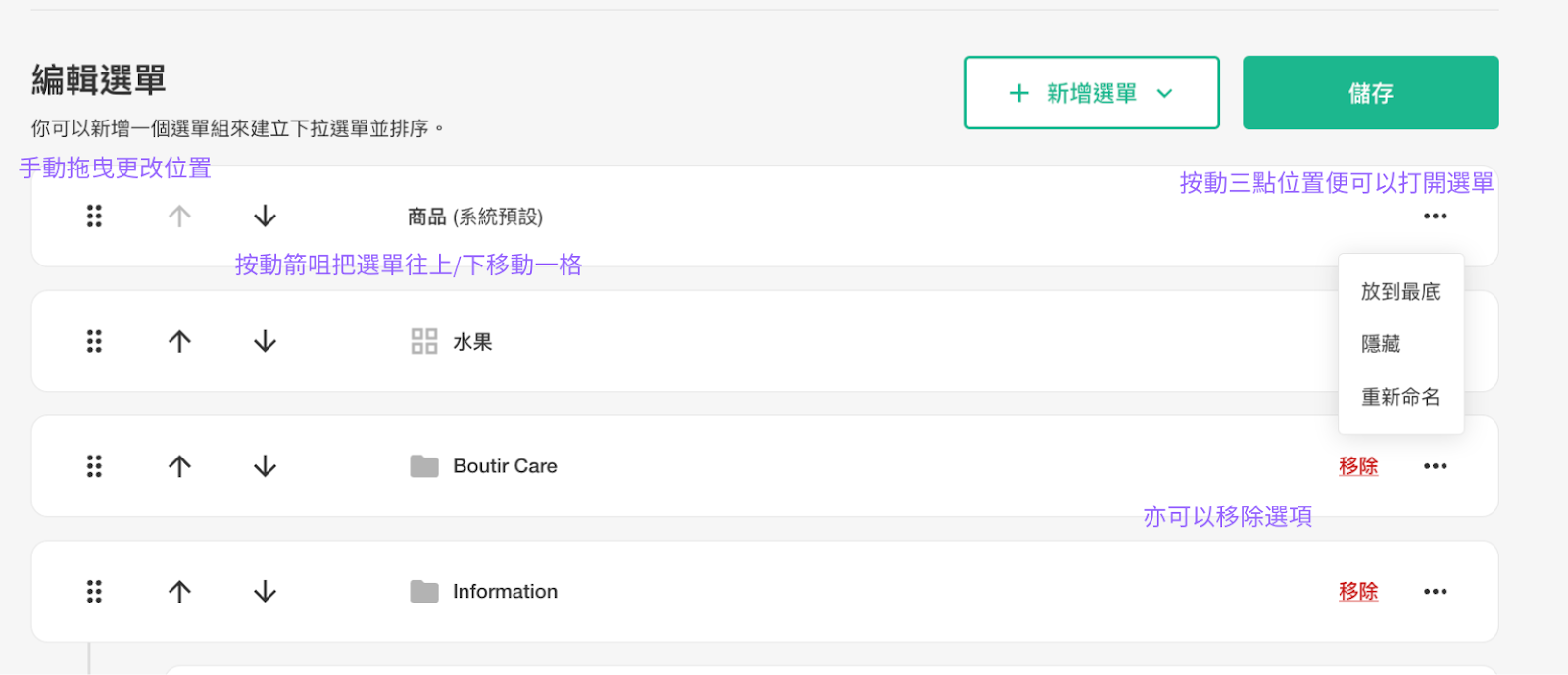
Task: Click the drag handle of 商品 row
Action: pyautogui.click(x=94, y=217)
